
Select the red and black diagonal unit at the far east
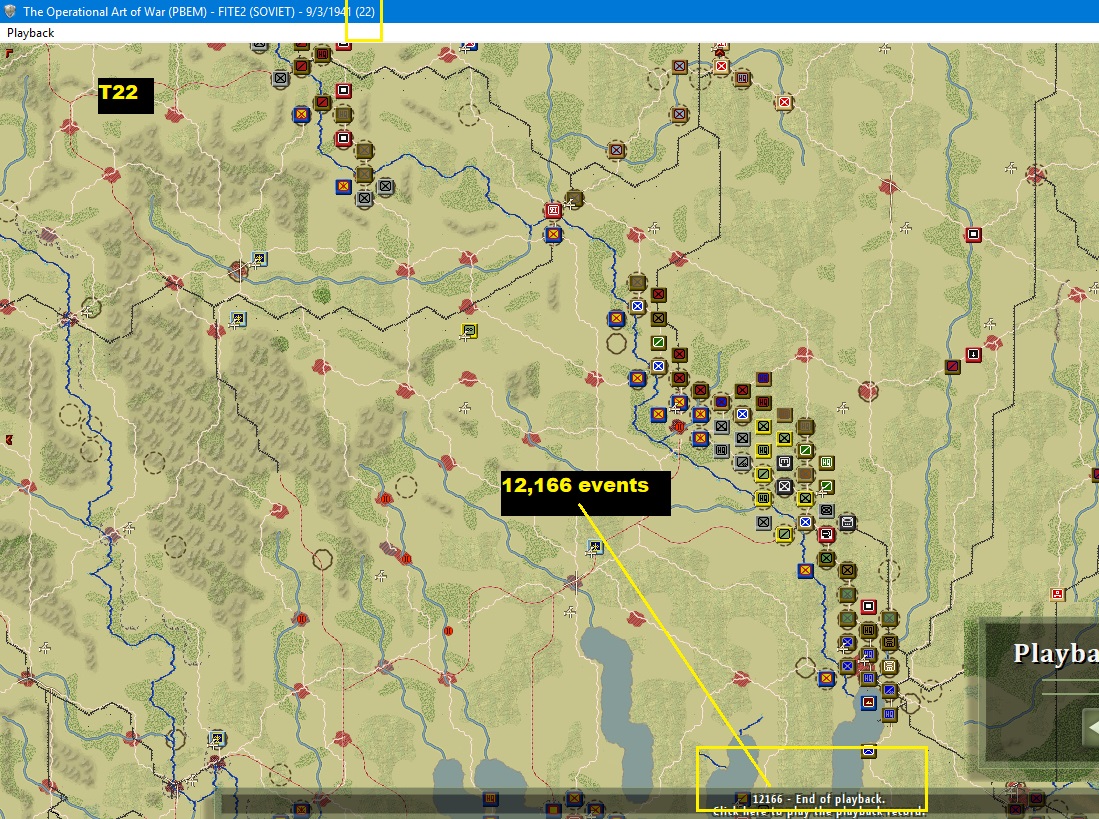click(953, 366)
